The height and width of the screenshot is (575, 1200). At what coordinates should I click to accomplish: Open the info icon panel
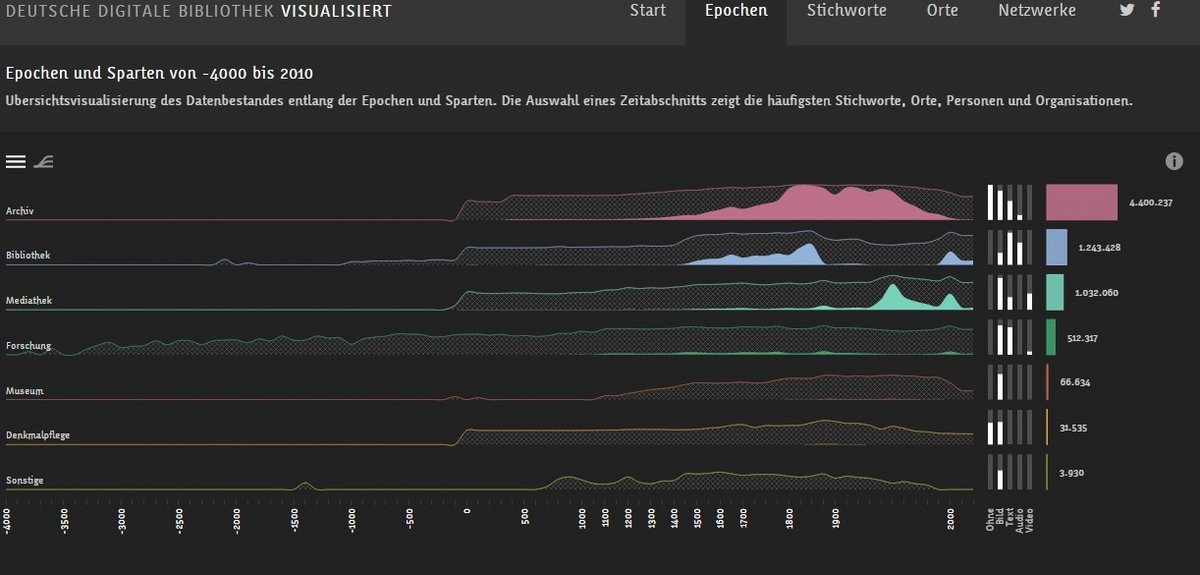[x=1174, y=161]
